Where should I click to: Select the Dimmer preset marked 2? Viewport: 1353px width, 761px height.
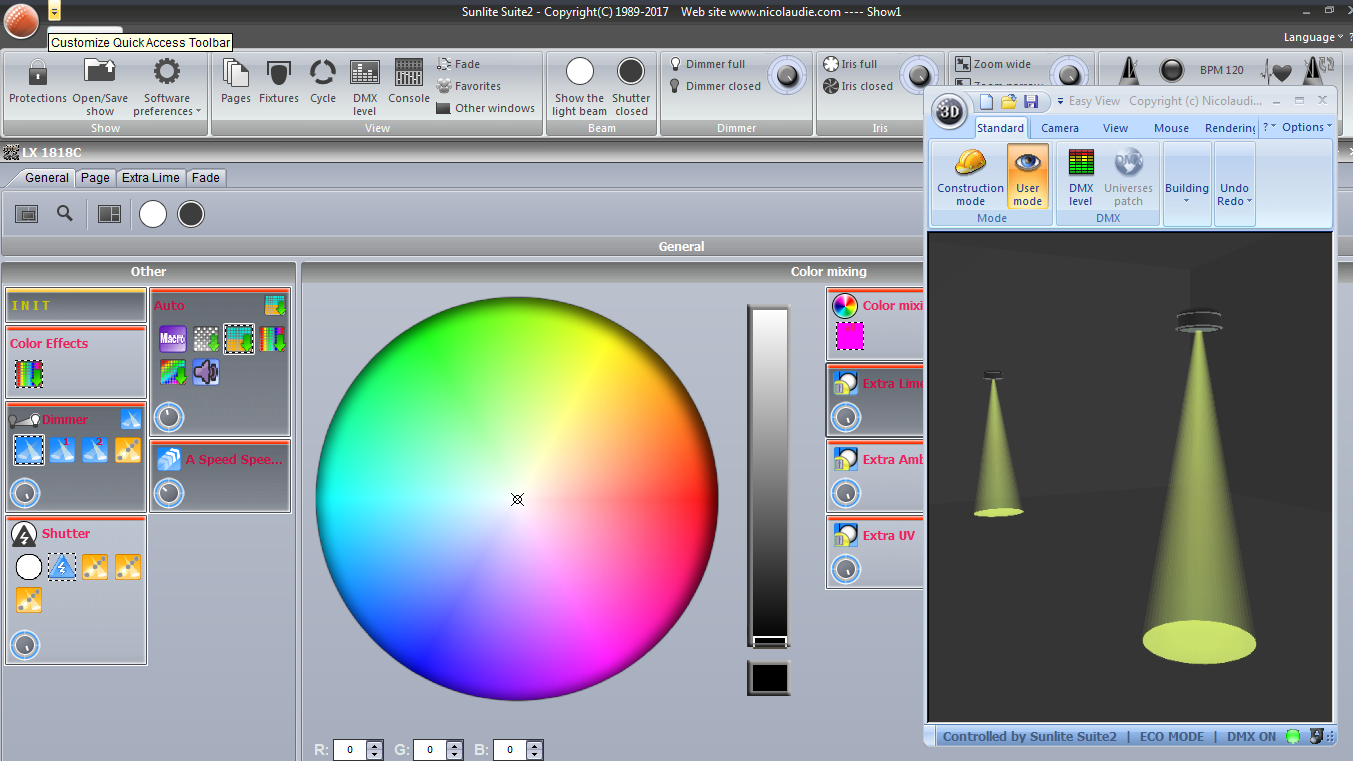[95, 450]
